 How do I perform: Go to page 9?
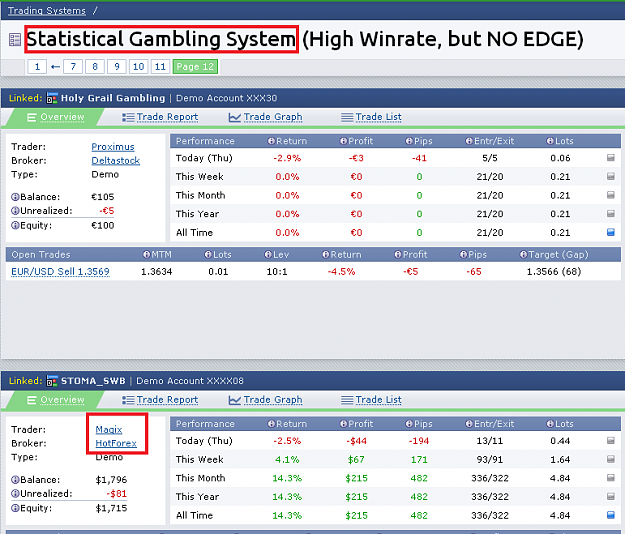point(117,67)
